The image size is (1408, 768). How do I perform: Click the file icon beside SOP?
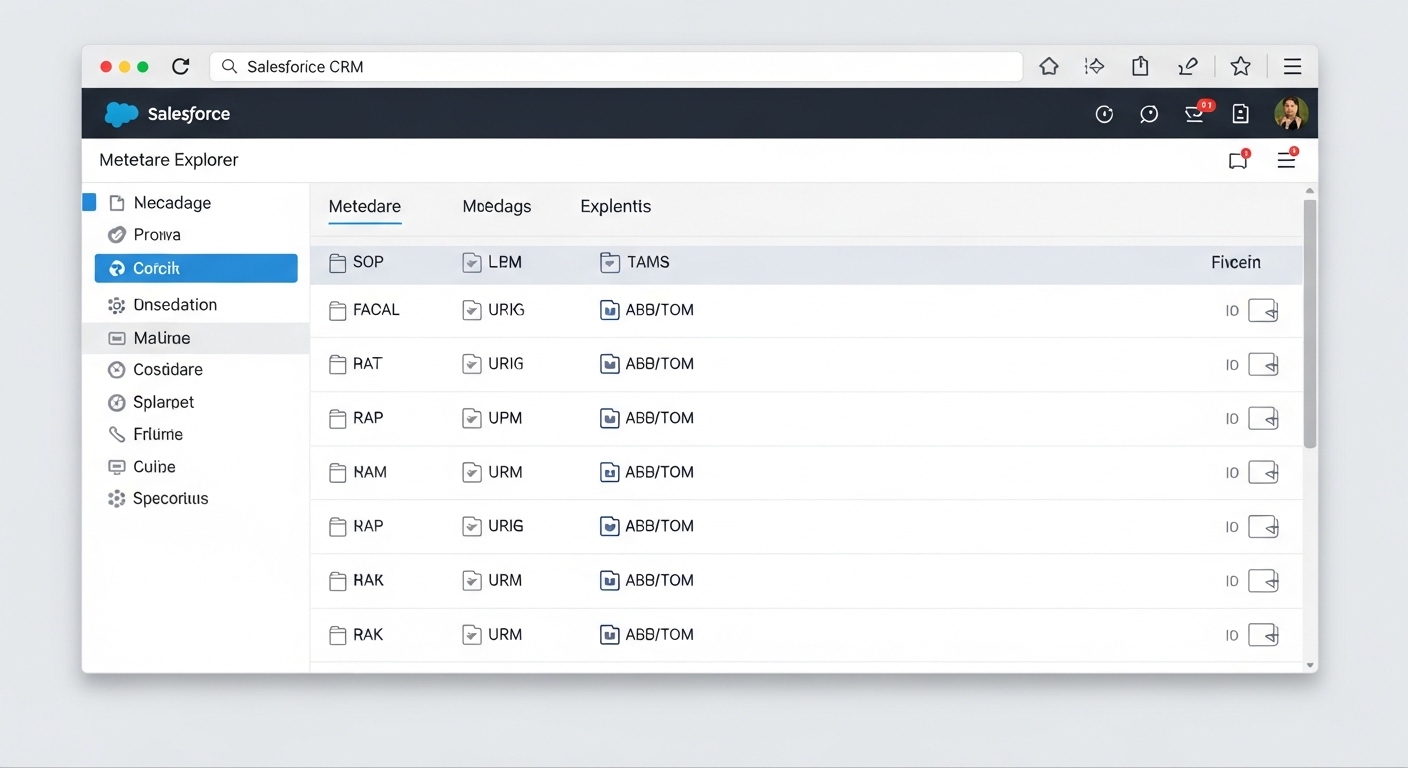point(335,262)
